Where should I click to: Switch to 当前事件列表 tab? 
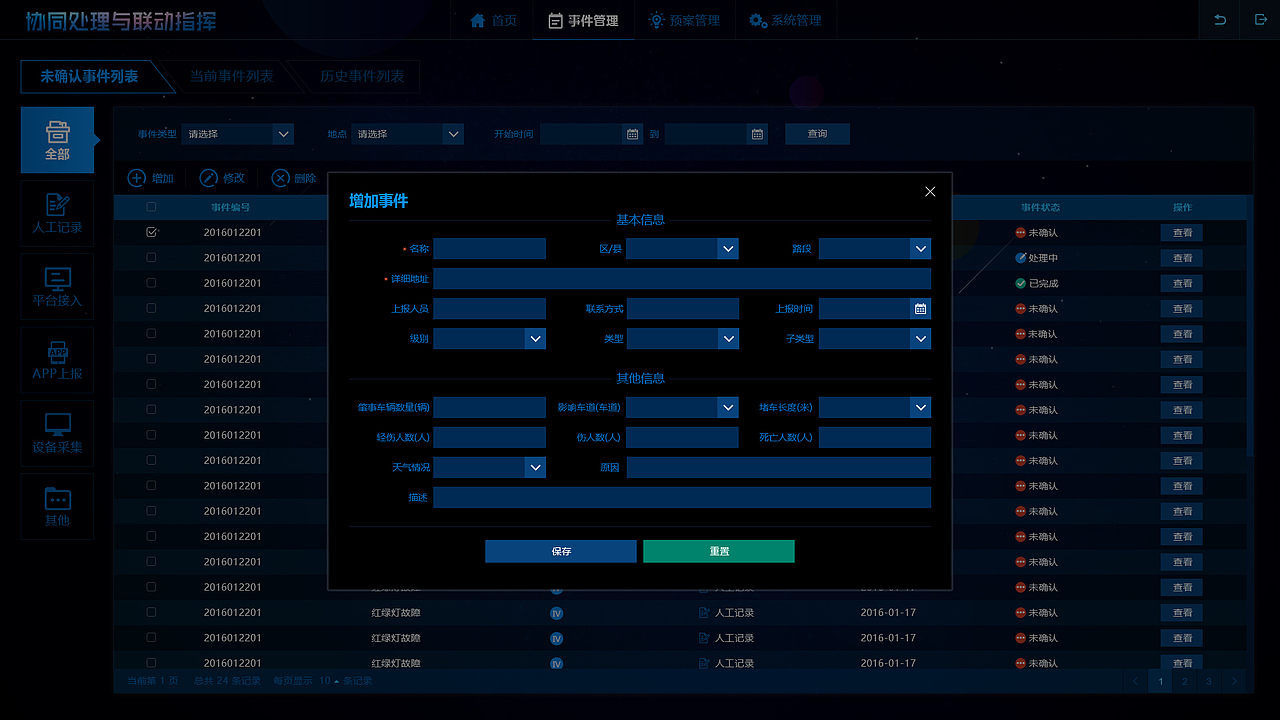pos(231,77)
